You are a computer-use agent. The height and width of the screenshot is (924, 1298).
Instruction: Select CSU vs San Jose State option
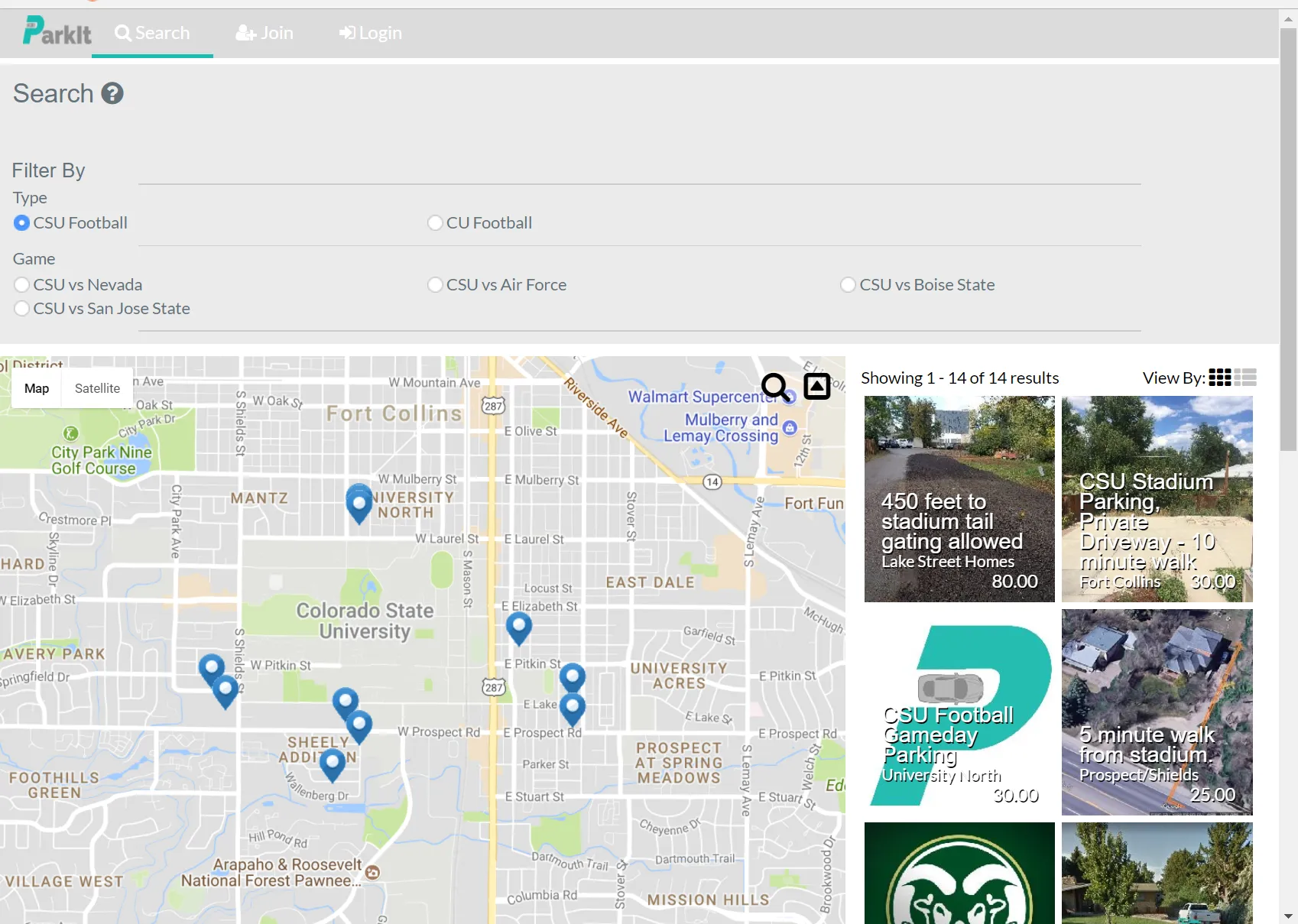point(22,308)
